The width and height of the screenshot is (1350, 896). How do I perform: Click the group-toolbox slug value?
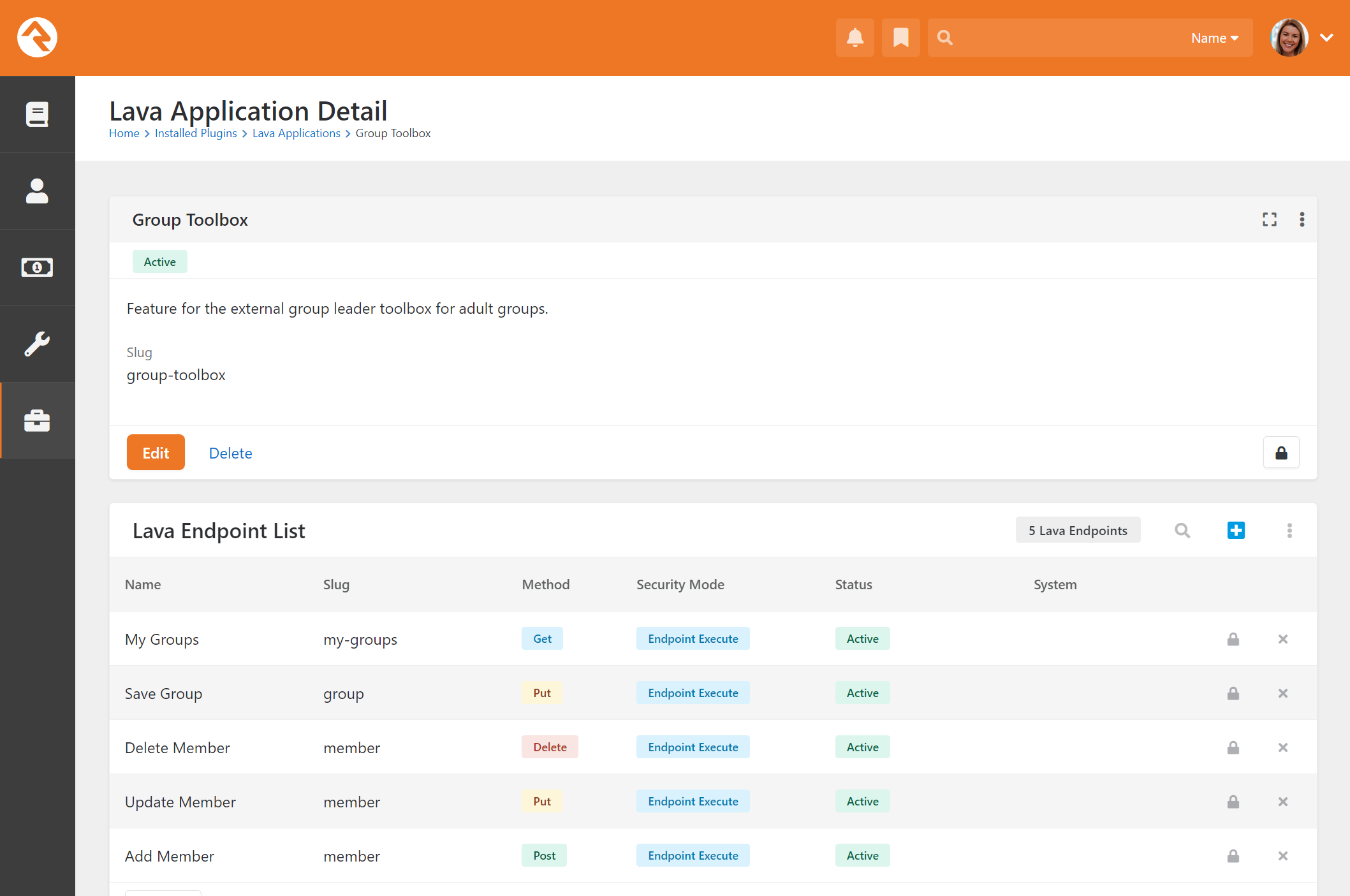(176, 375)
